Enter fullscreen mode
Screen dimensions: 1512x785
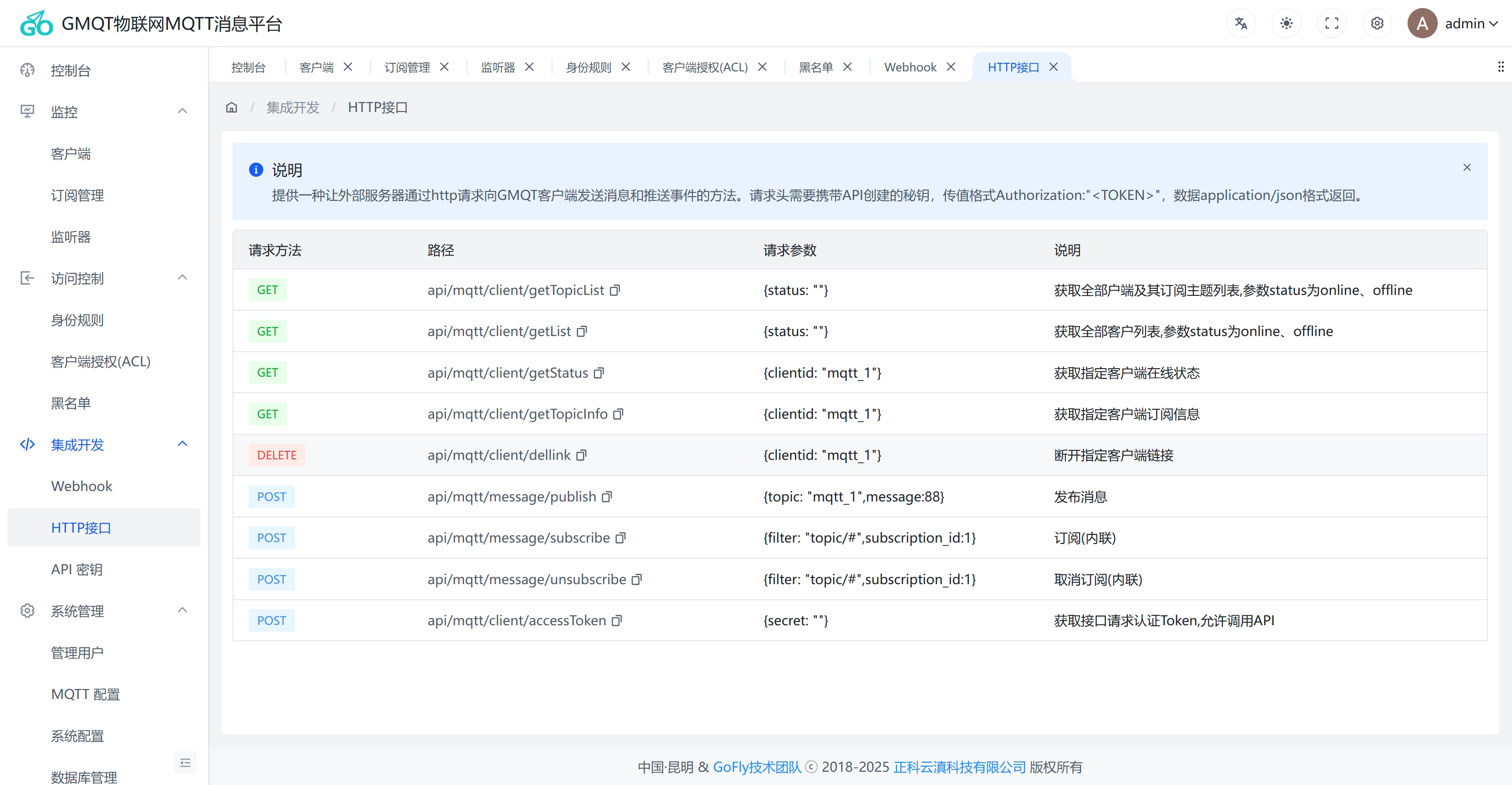[1332, 23]
